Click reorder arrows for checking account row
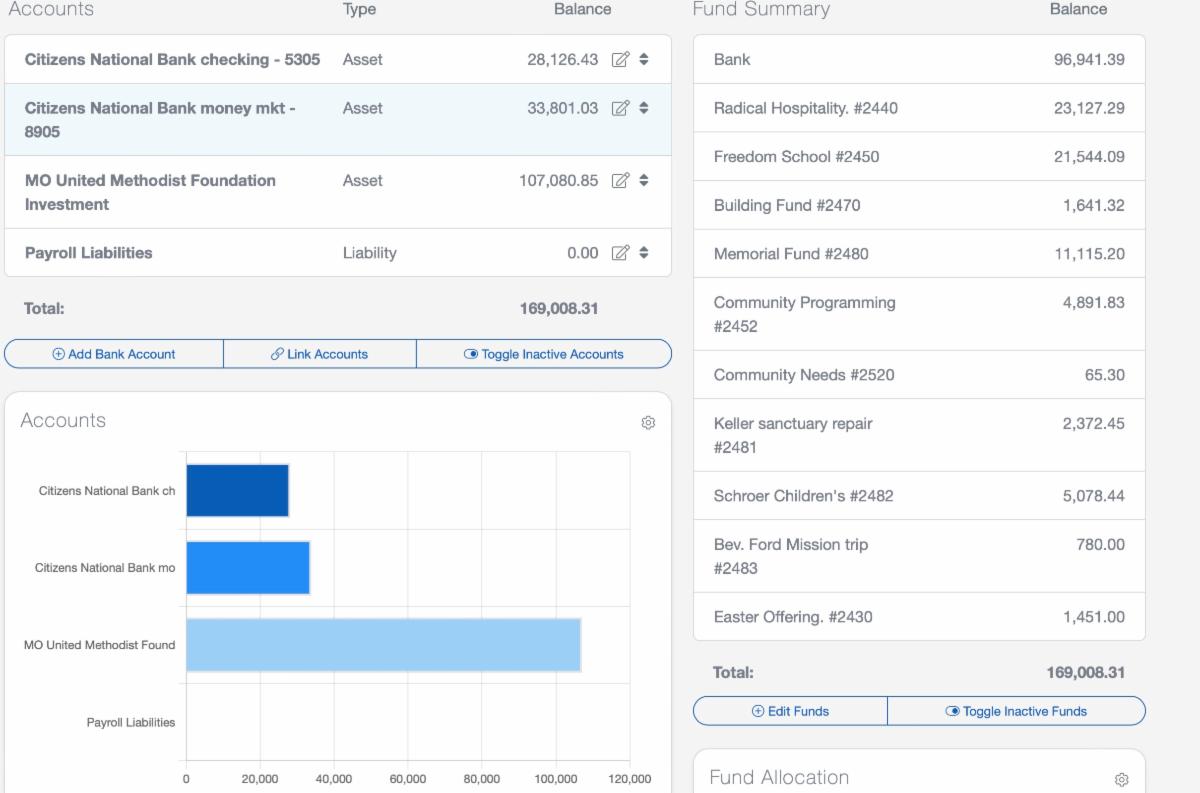1200x793 pixels. point(644,60)
